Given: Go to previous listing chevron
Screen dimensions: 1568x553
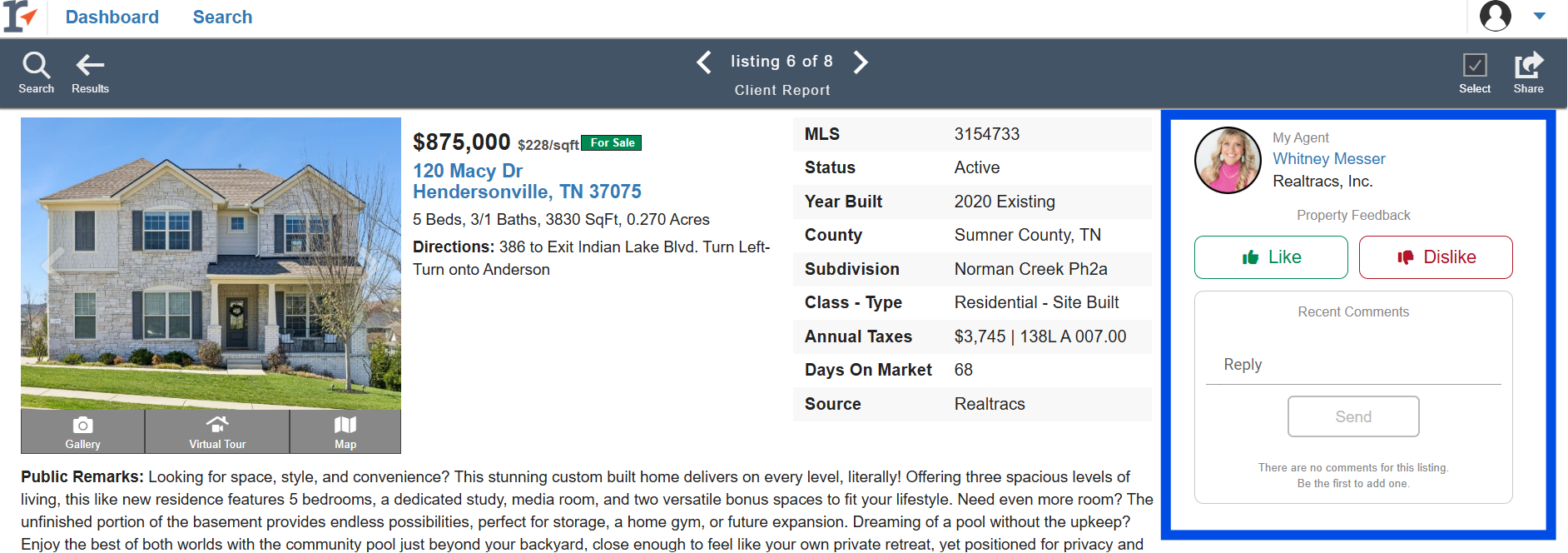Looking at the screenshot, I should (704, 62).
